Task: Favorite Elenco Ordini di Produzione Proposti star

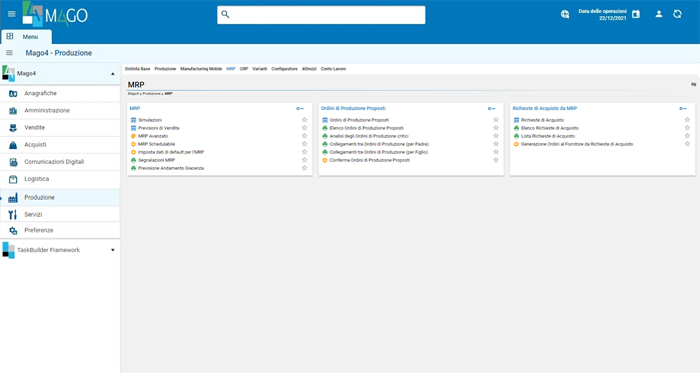Action: coord(496,128)
